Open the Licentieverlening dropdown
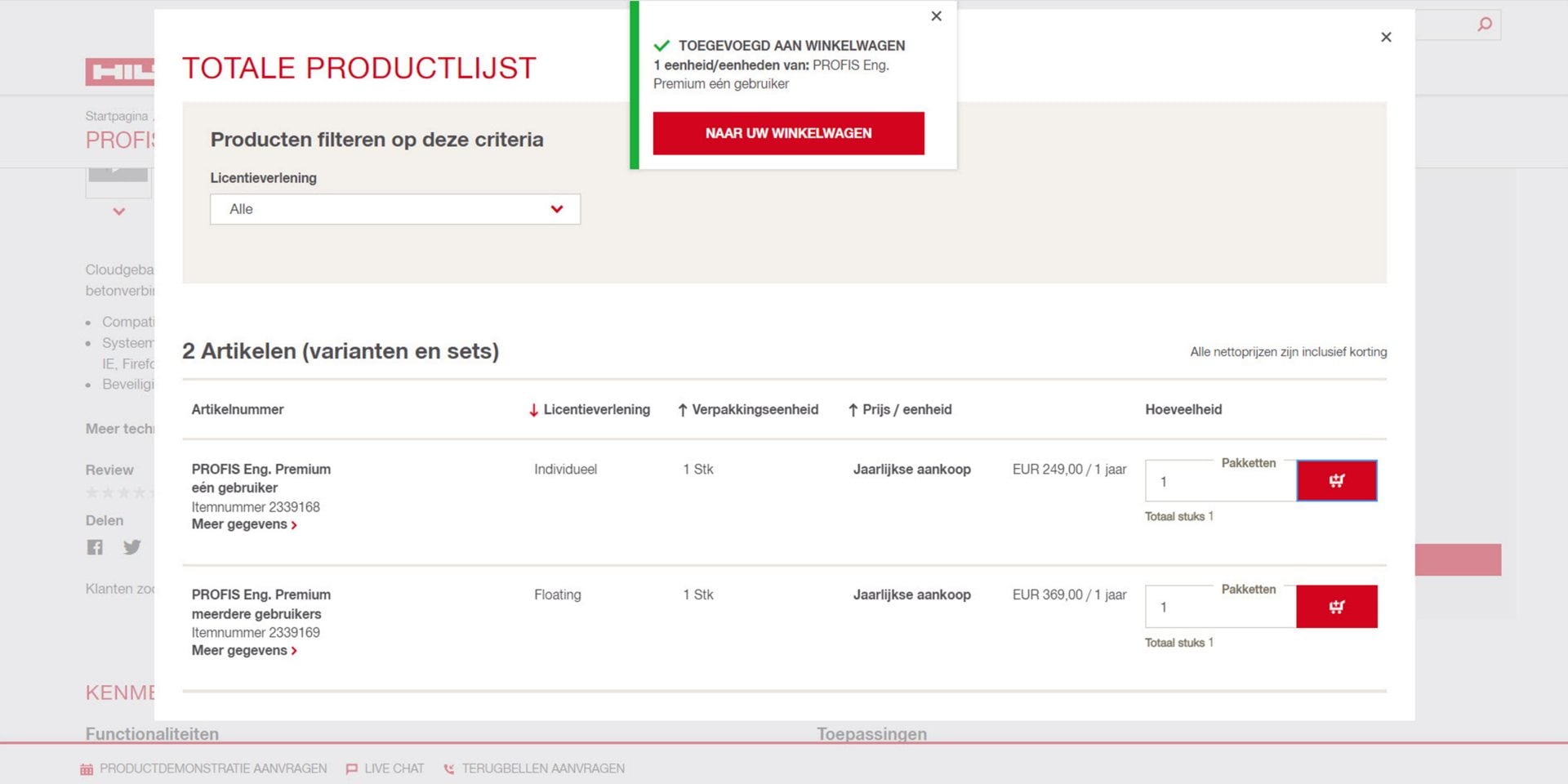 394,209
